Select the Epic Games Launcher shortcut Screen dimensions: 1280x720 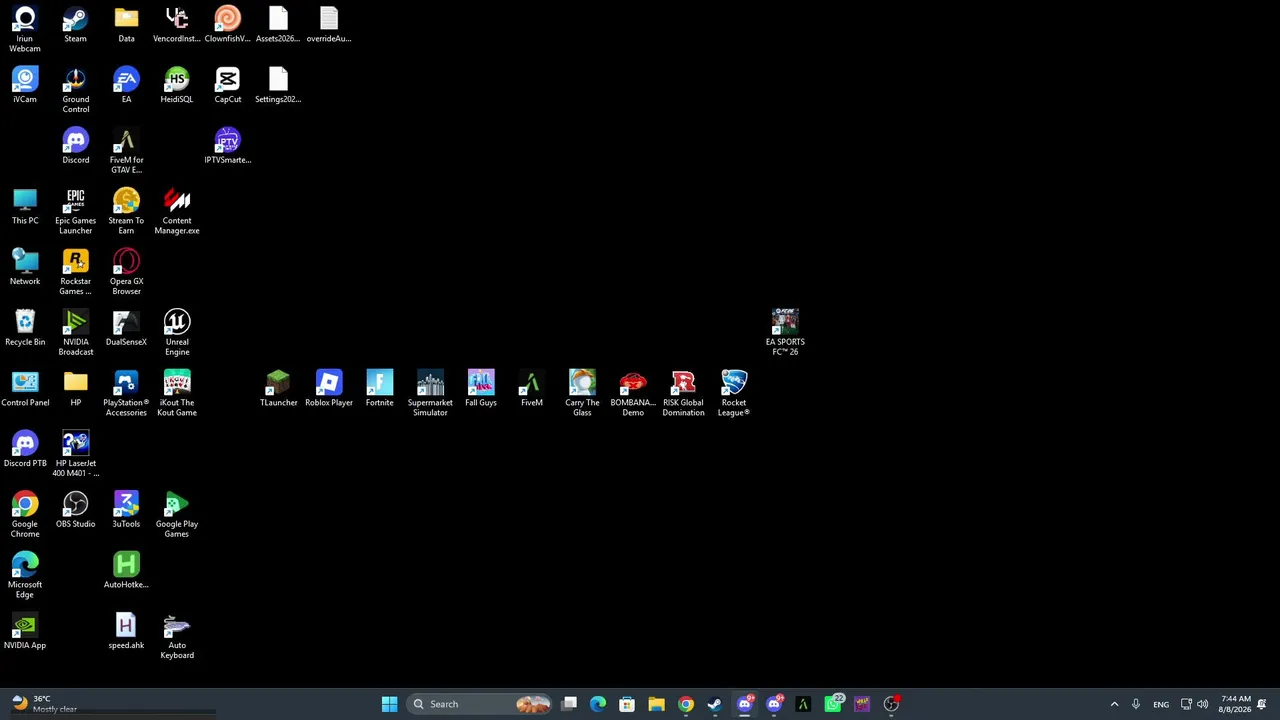click(x=75, y=212)
